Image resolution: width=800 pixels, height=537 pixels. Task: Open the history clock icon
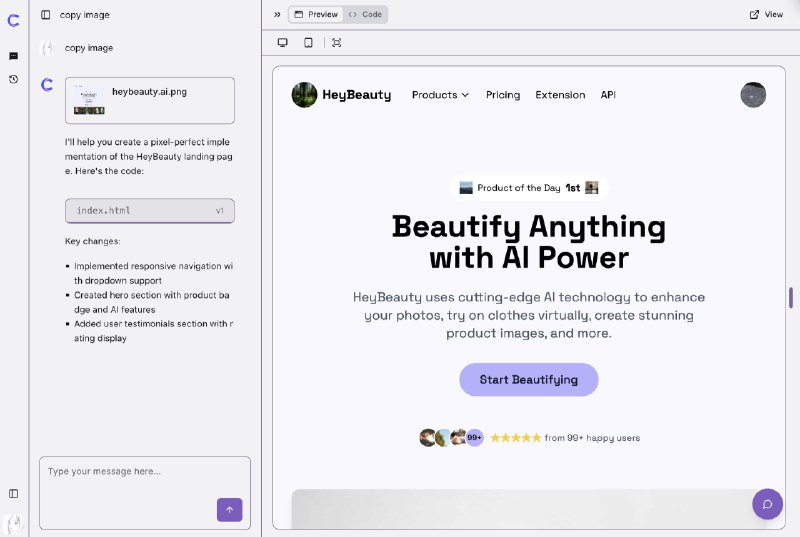coord(14,79)
